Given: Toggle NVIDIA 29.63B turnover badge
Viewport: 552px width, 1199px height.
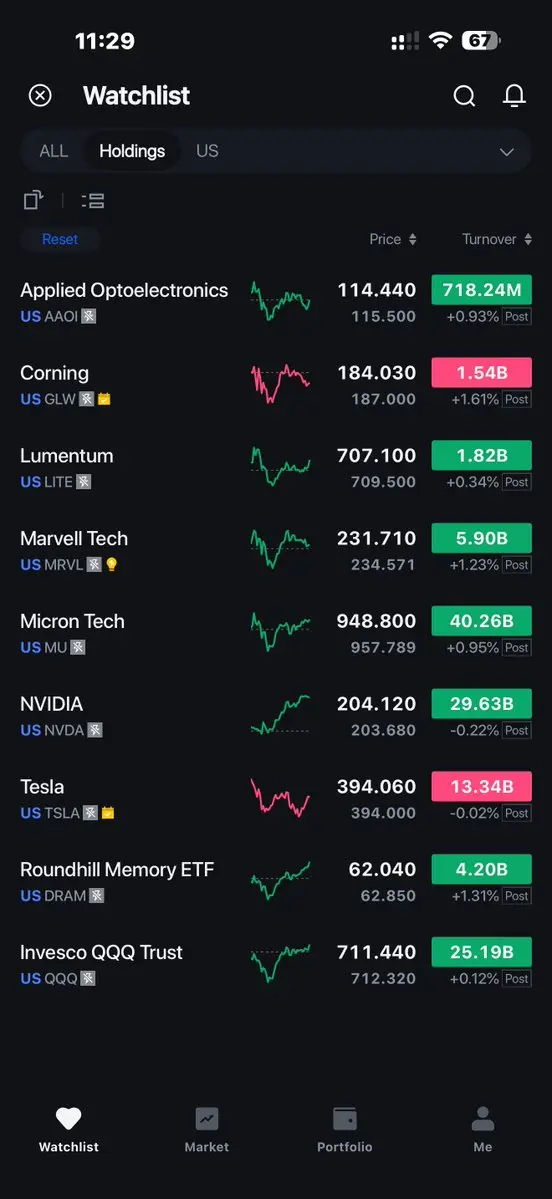Looking at the screenshot, I should [x=482, y=703].
